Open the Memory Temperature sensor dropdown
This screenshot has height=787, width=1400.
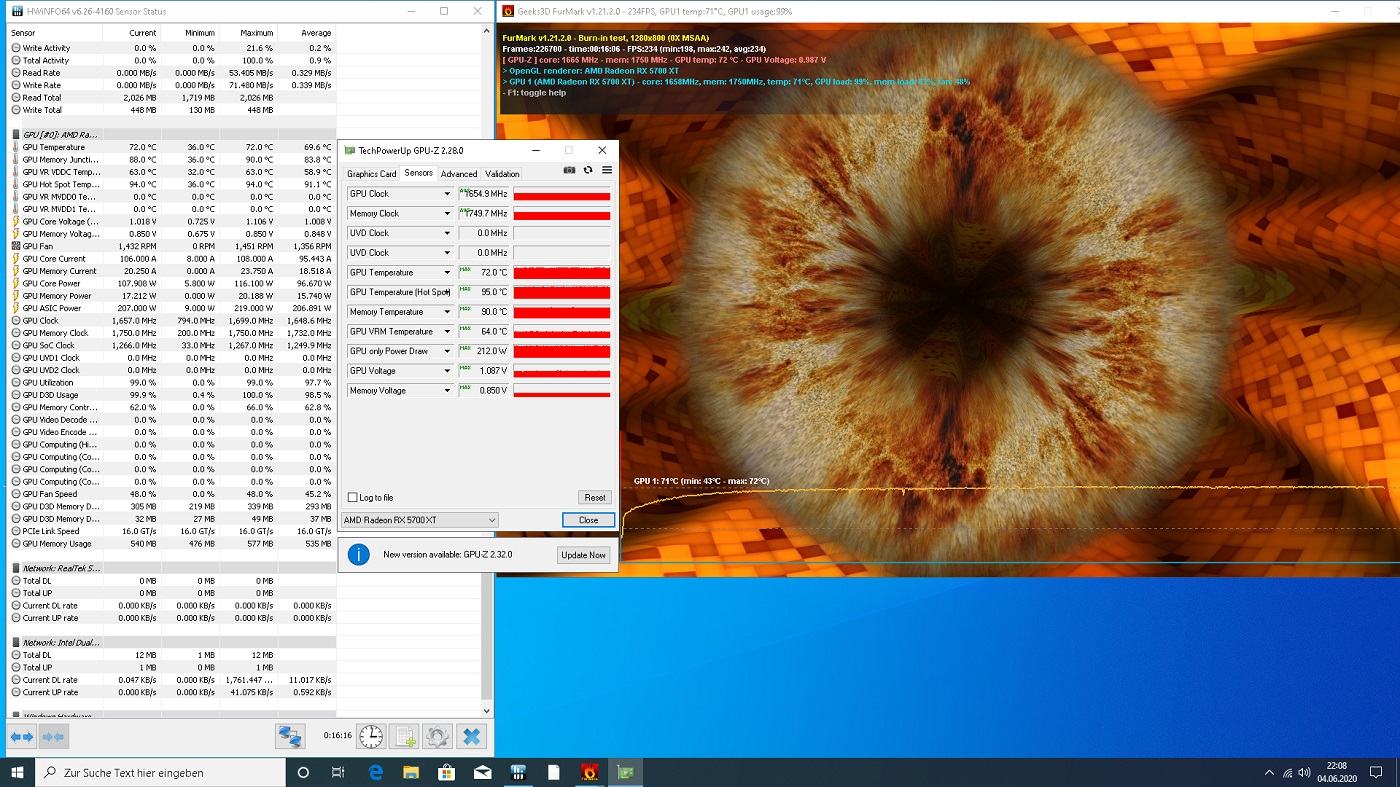[447, 312]
